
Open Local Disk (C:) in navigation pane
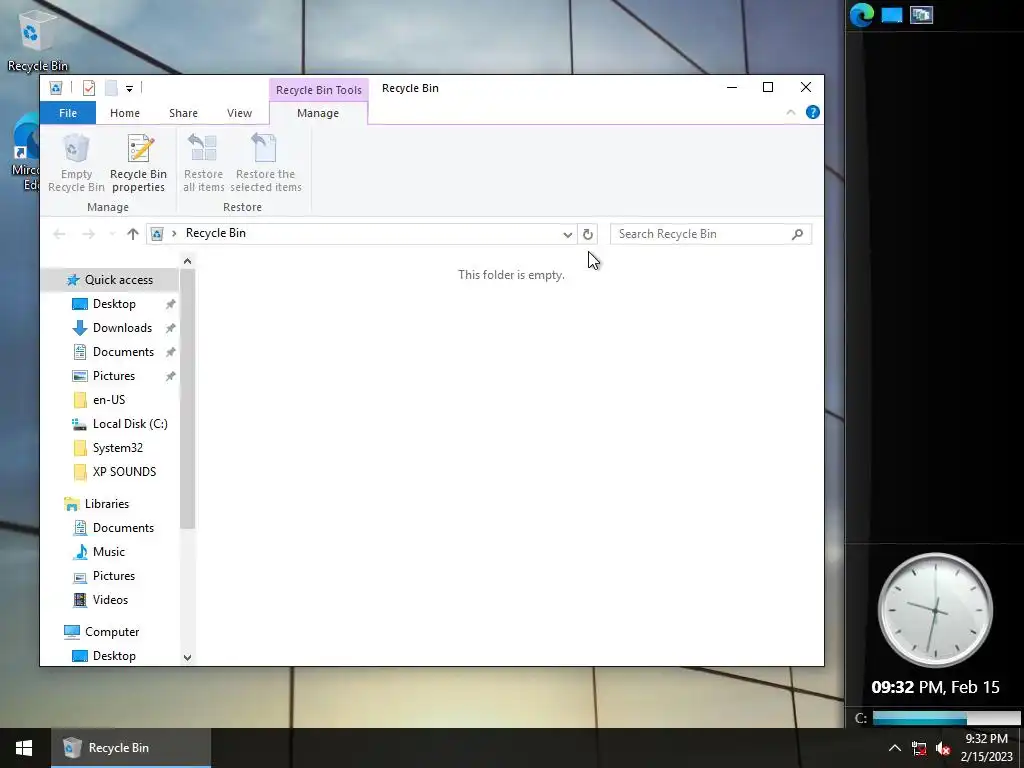point(130,424)
